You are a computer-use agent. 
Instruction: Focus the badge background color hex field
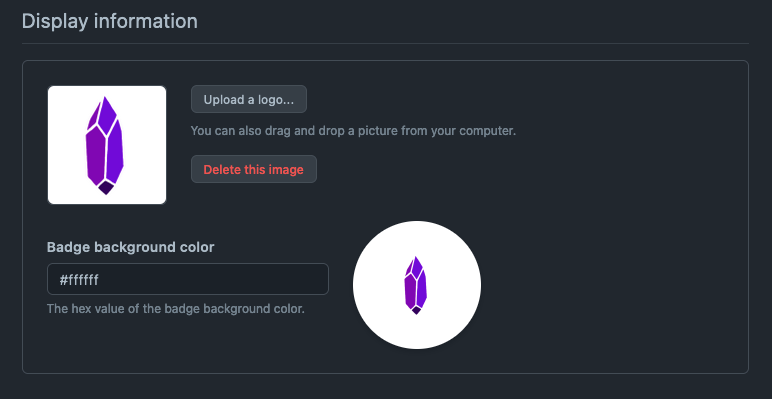click(188, 279)
